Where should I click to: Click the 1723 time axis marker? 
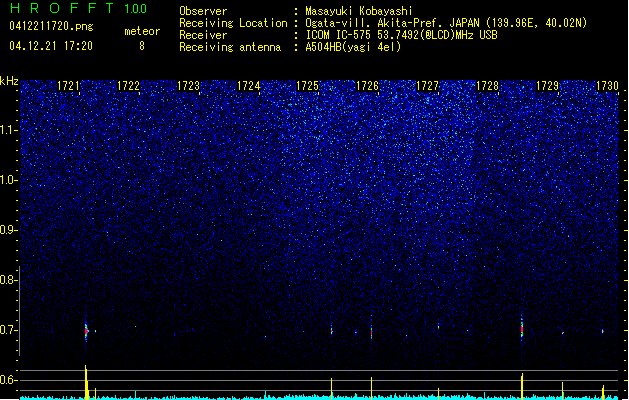coord(188,86)
